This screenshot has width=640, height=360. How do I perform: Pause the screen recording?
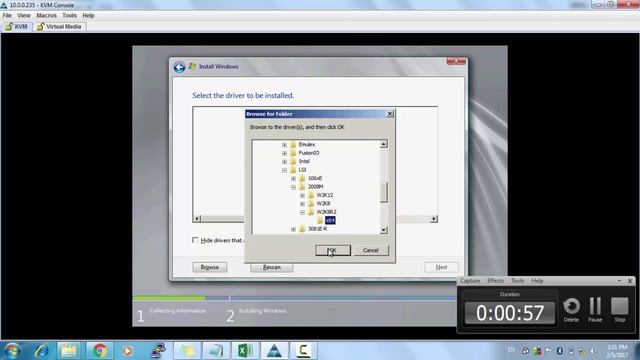(x=595, y=310)
